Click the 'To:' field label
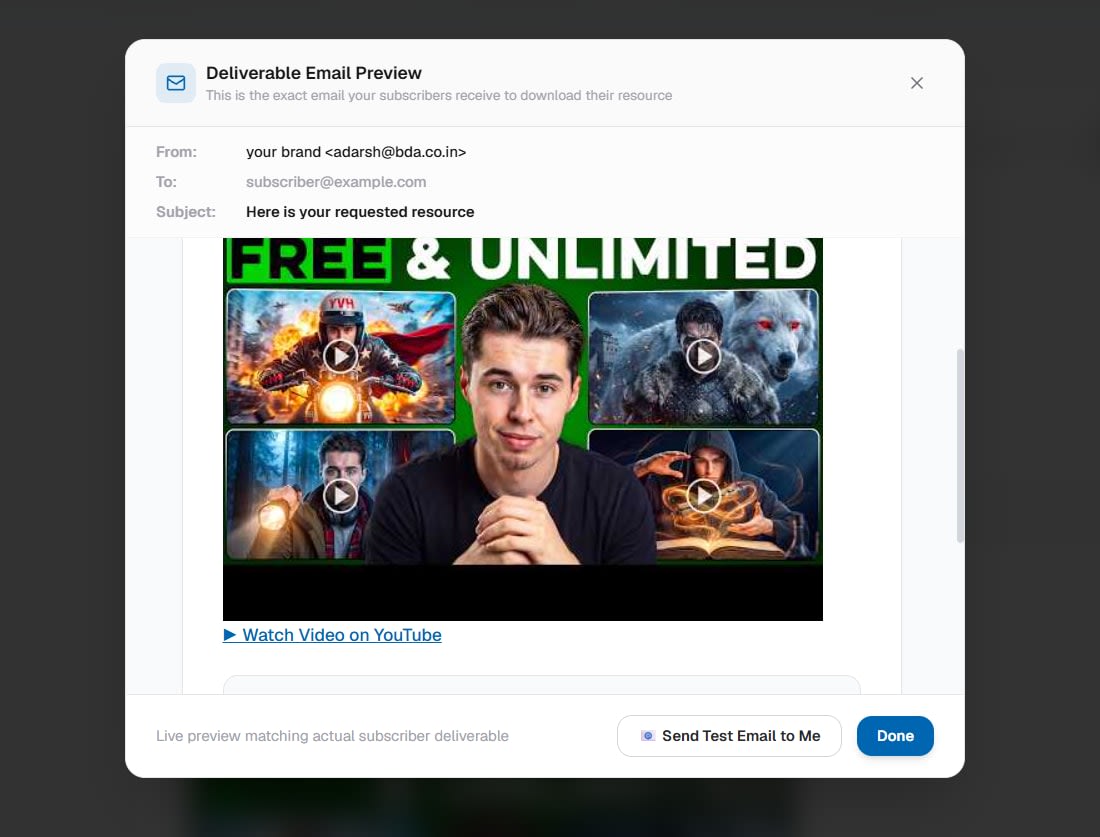Screen dimensions: 1100x837 (x=166, y=182)
